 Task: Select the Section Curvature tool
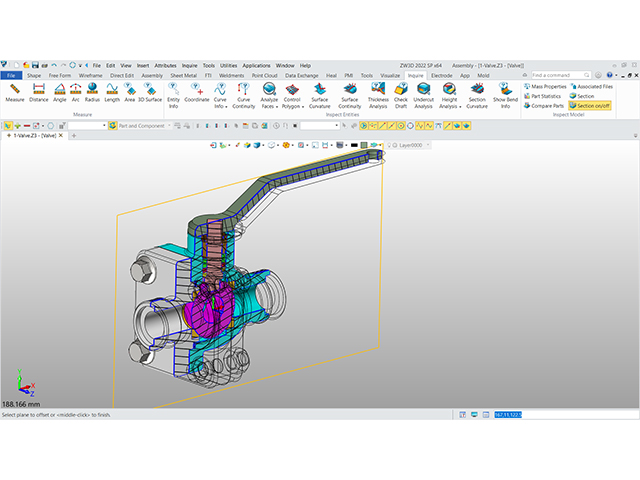[477, 96]
